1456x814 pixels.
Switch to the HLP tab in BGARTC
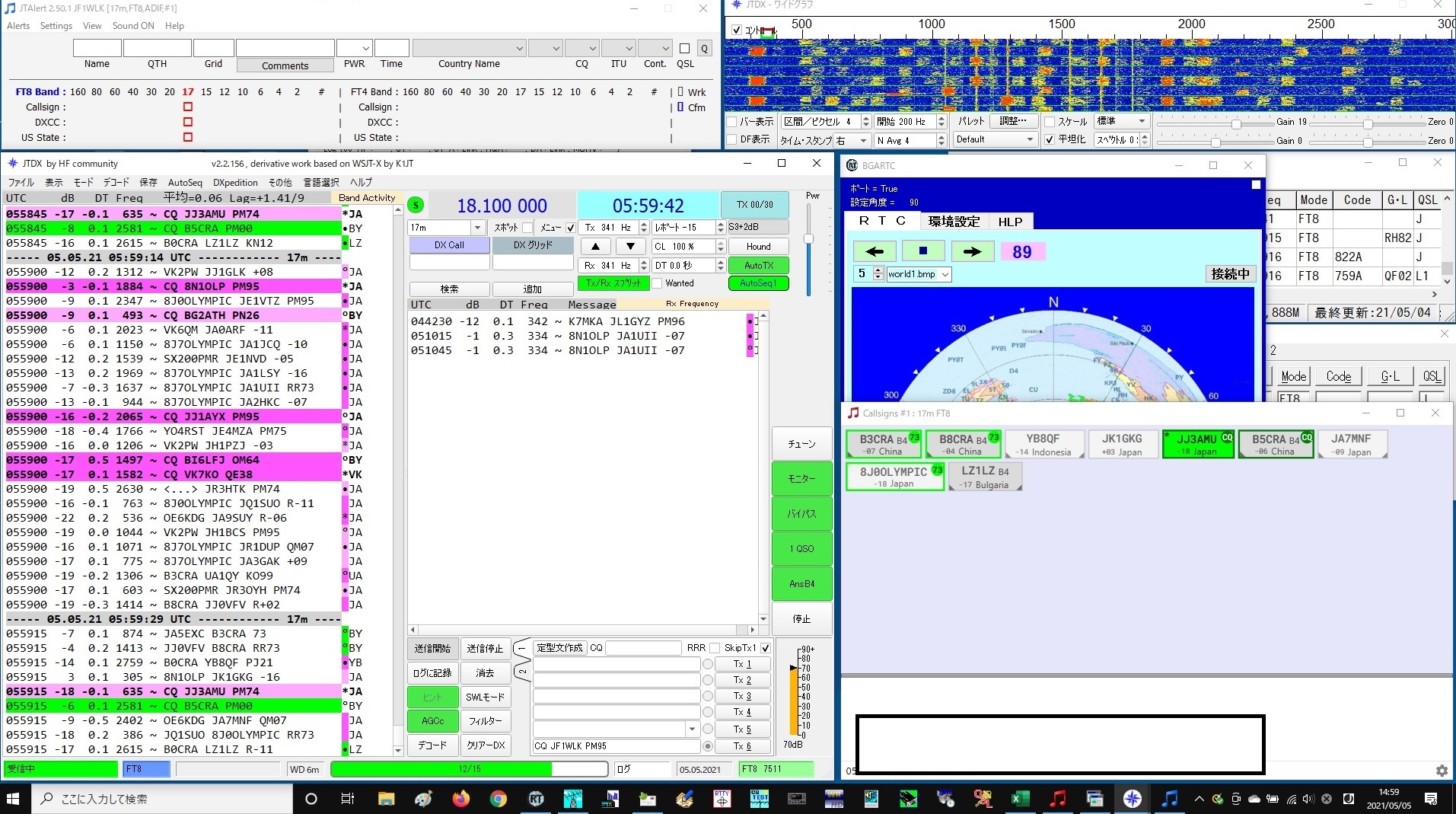(1010, 222)
